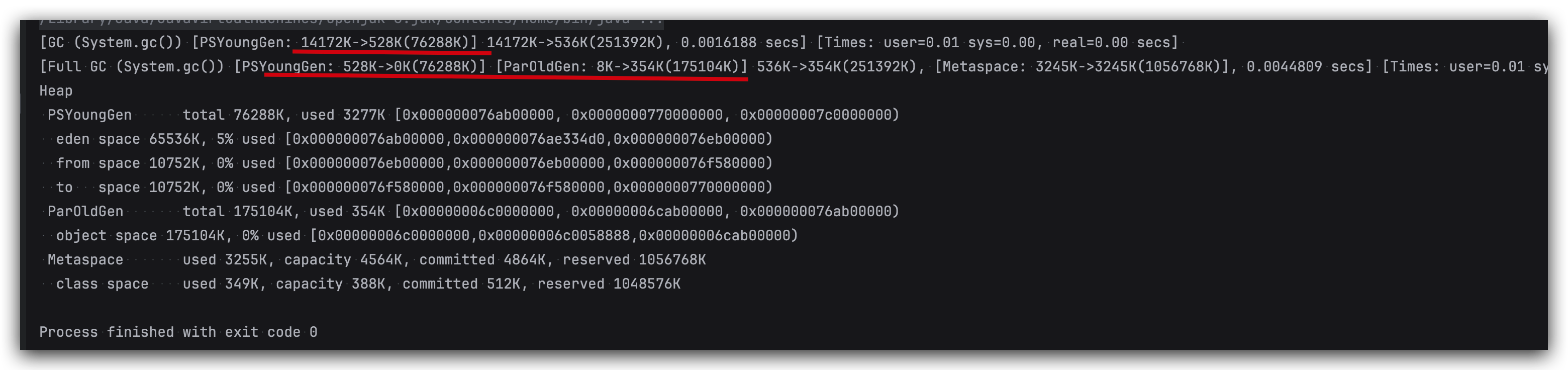The width and height of the screenshot is (1568, 370).
Task: Click the underlined 14172K->528K(76288K) value
Action: (388, 43)
